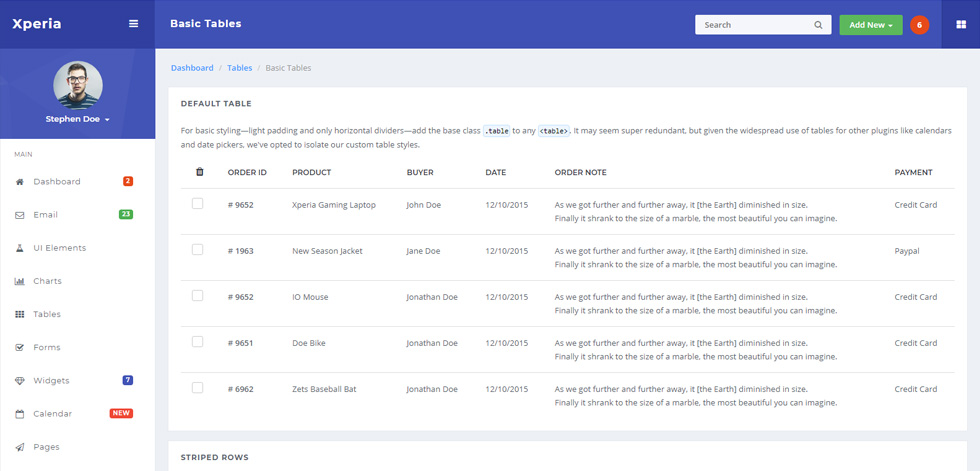Click the BUYER column header

(420, 172)
